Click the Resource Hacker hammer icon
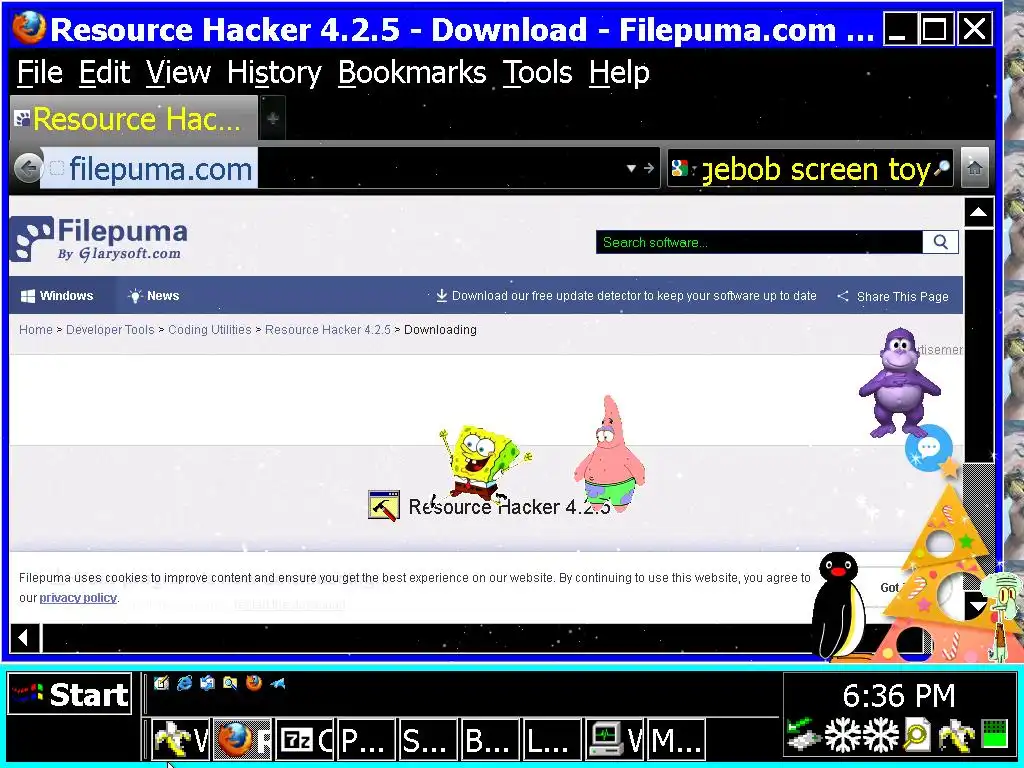 [x=384, y=505]
